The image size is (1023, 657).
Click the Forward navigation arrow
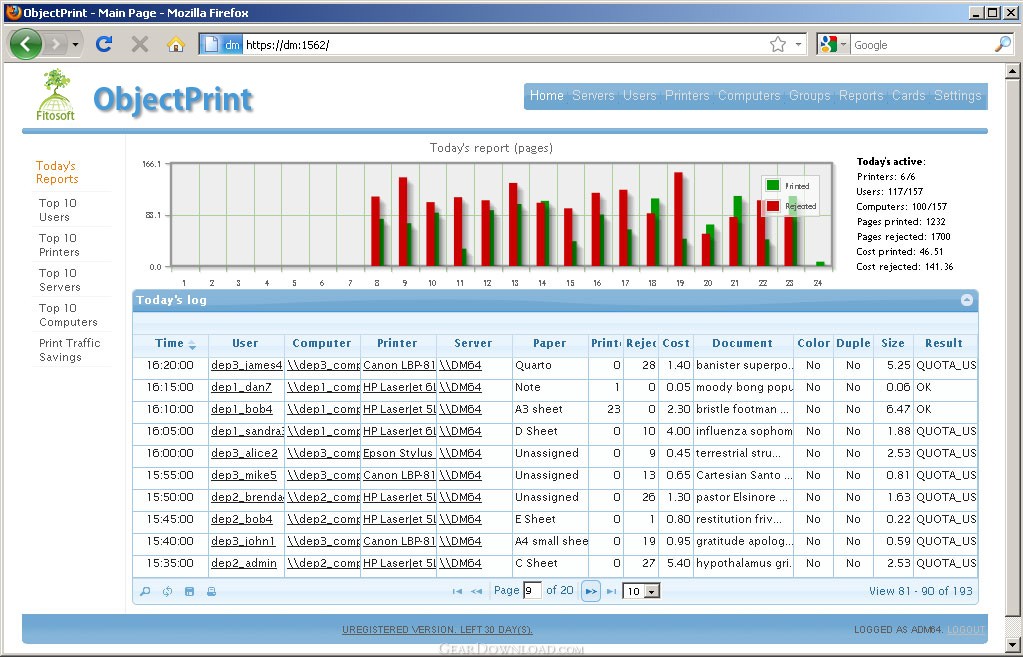pyautogui.click(x=55, y=44)
